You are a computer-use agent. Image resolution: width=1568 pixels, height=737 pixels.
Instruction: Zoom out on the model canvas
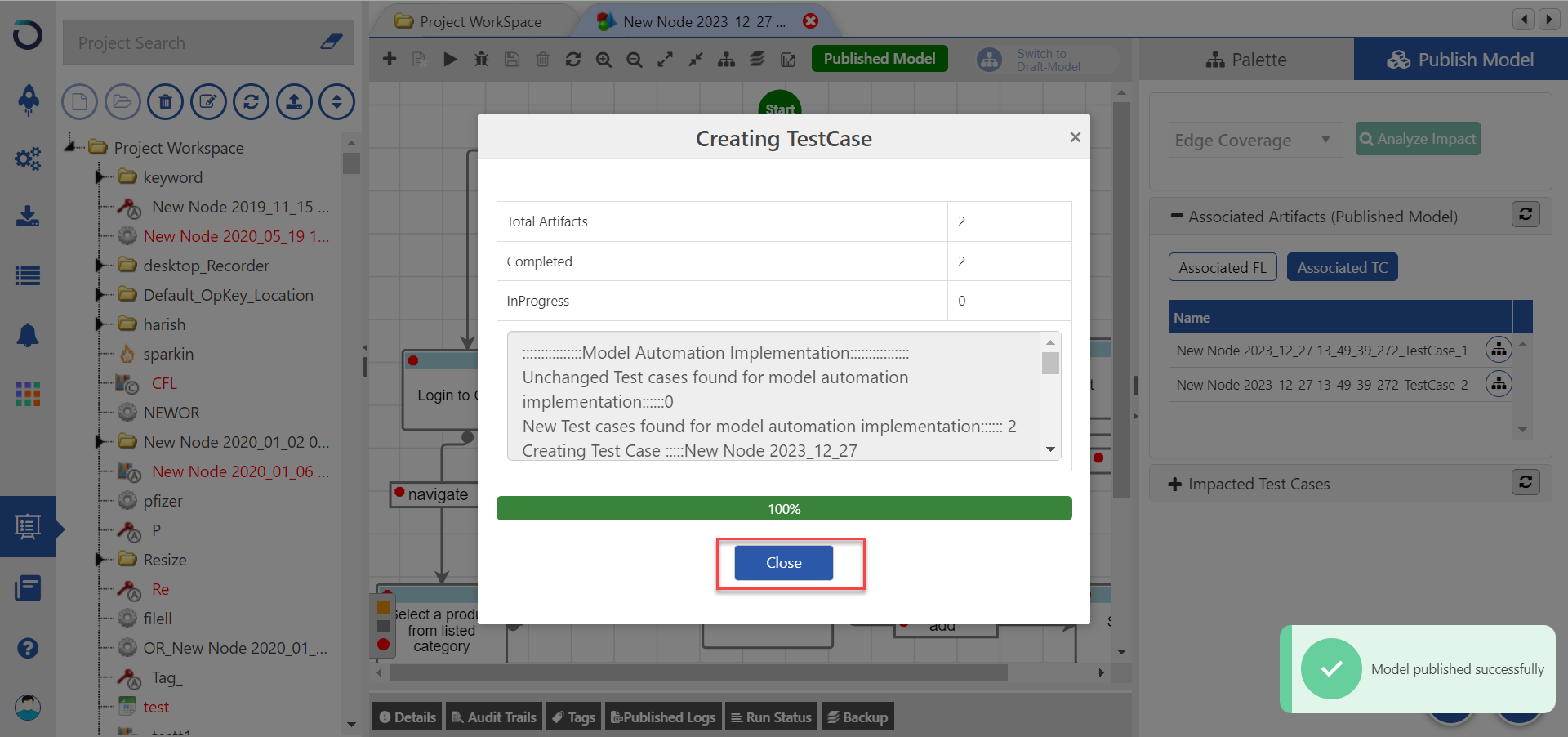pyautogui.click(x=635, y=59)
